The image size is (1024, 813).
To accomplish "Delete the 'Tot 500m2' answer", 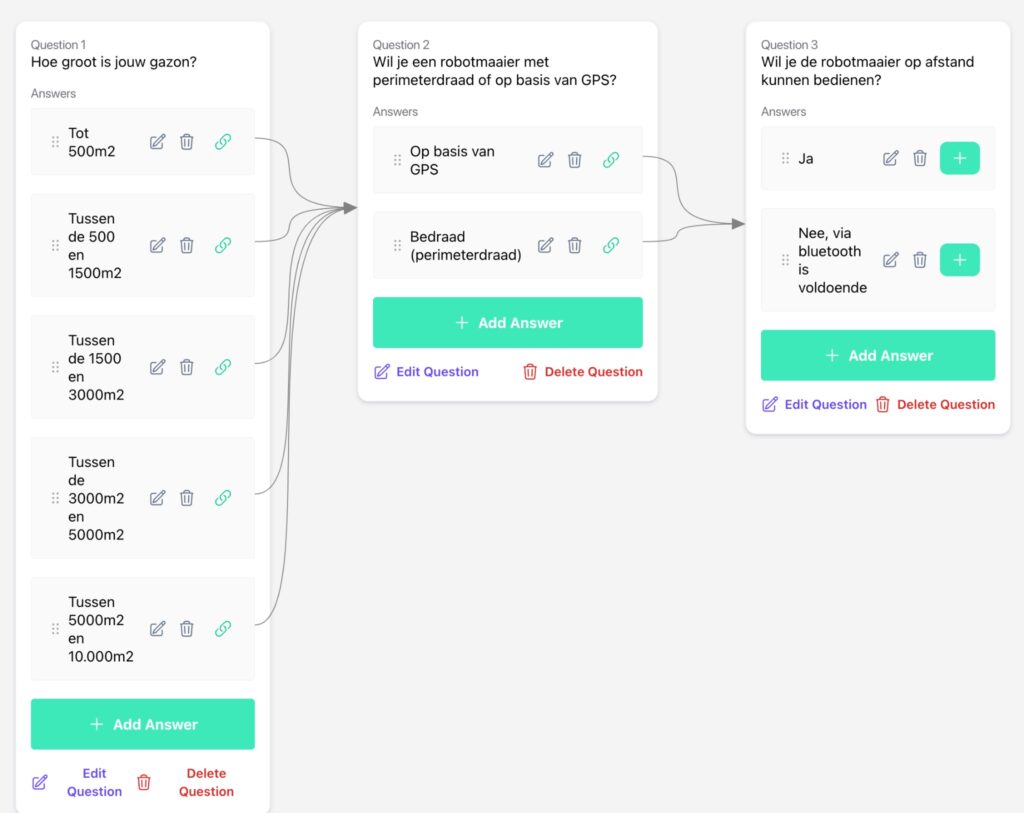I will coord(187,142).
